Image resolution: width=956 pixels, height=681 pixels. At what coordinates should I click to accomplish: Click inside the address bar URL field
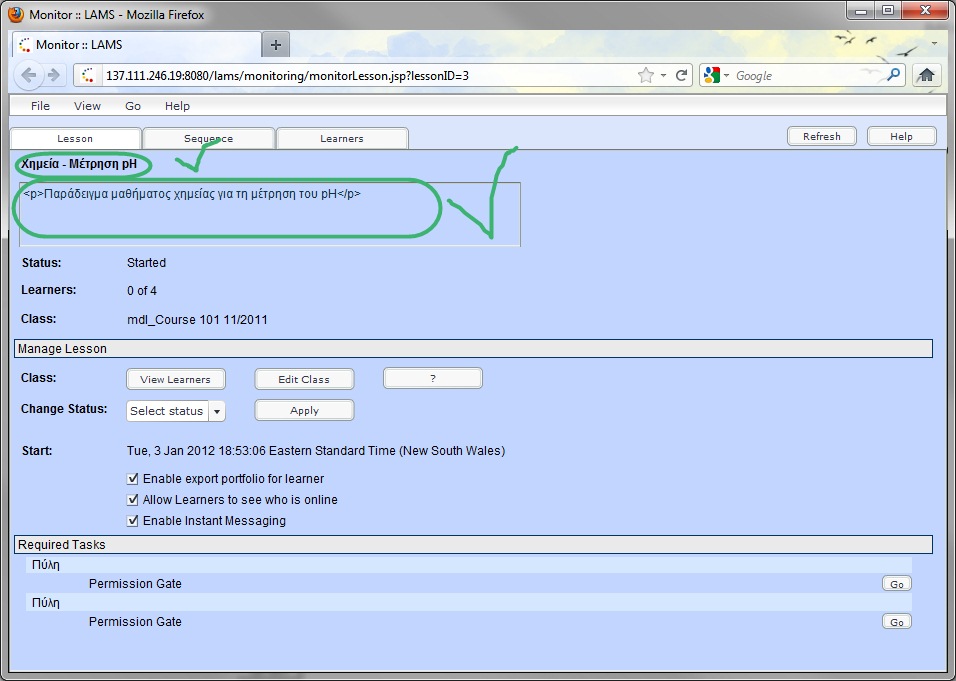click(x=360, y=75)
